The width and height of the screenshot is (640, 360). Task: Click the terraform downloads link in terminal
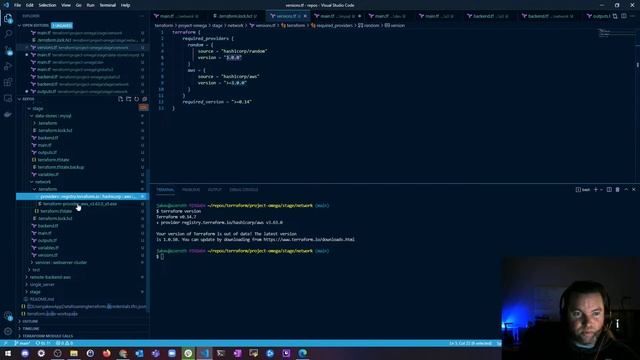[309, 240]
